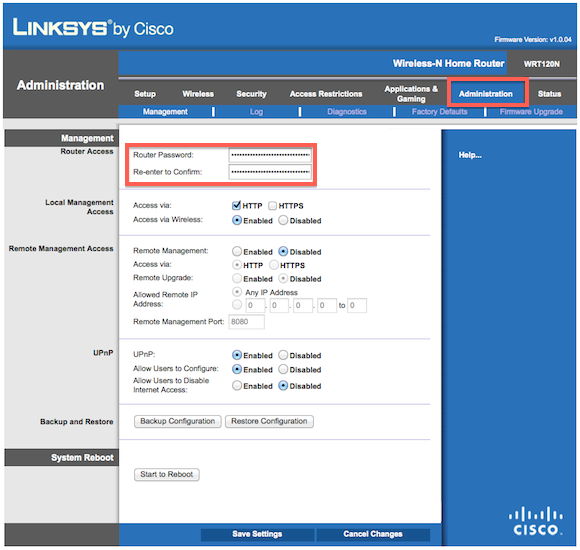Click the WRT120N model label
Viewport: 580px width, 550px height.
(542, 64)
